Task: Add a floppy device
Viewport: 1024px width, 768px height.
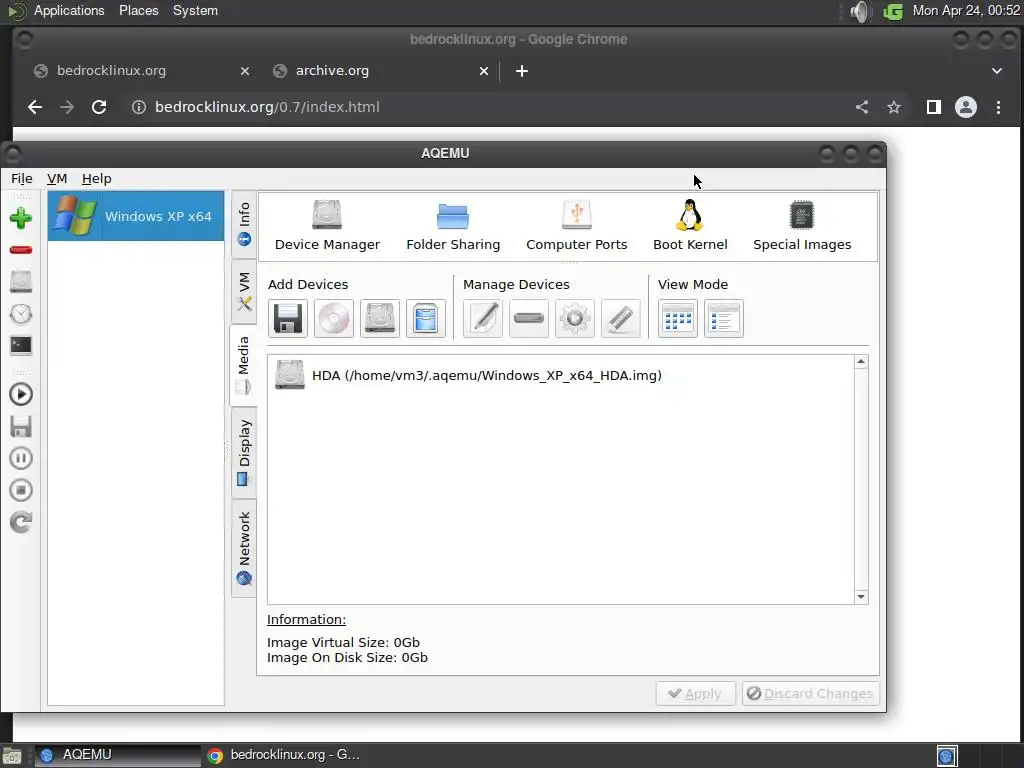Action: click(287, 319)
